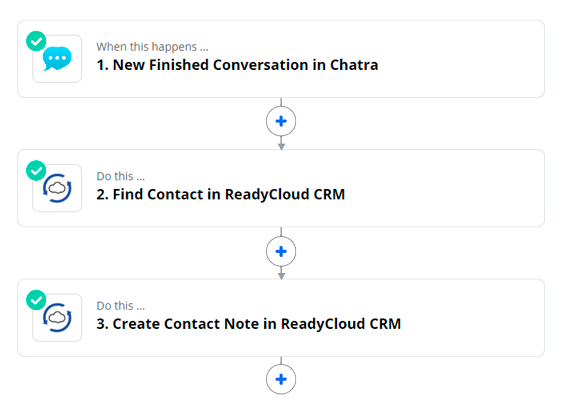Click the 'Do this ...' label in step 3

(x=121, y=306)
